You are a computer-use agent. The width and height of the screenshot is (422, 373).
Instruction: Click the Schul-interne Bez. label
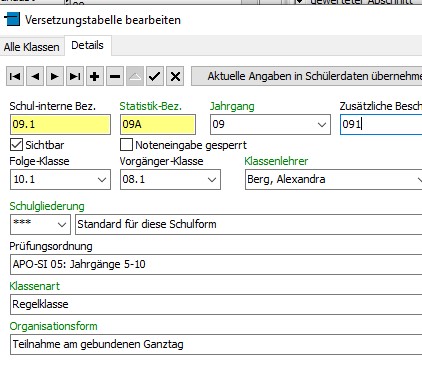coord(53,106)
